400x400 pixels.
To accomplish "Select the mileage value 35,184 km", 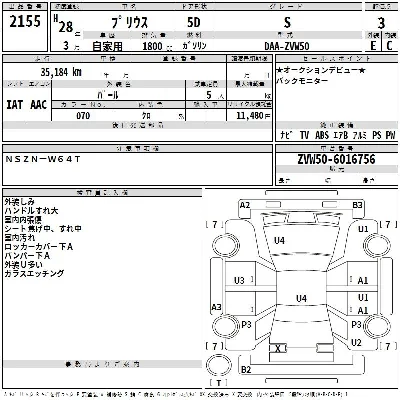I will pyautogui.click(x=61, y=72).
